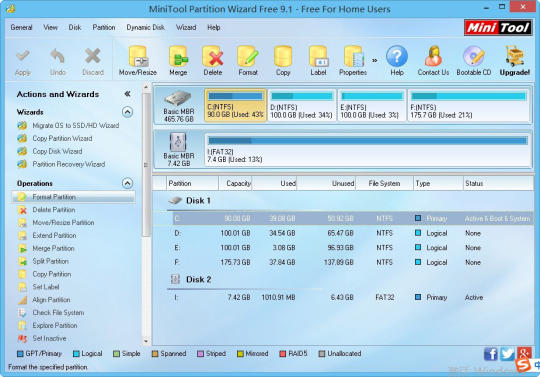Choose Merge Partition in Operations

[x=53, y=248]
